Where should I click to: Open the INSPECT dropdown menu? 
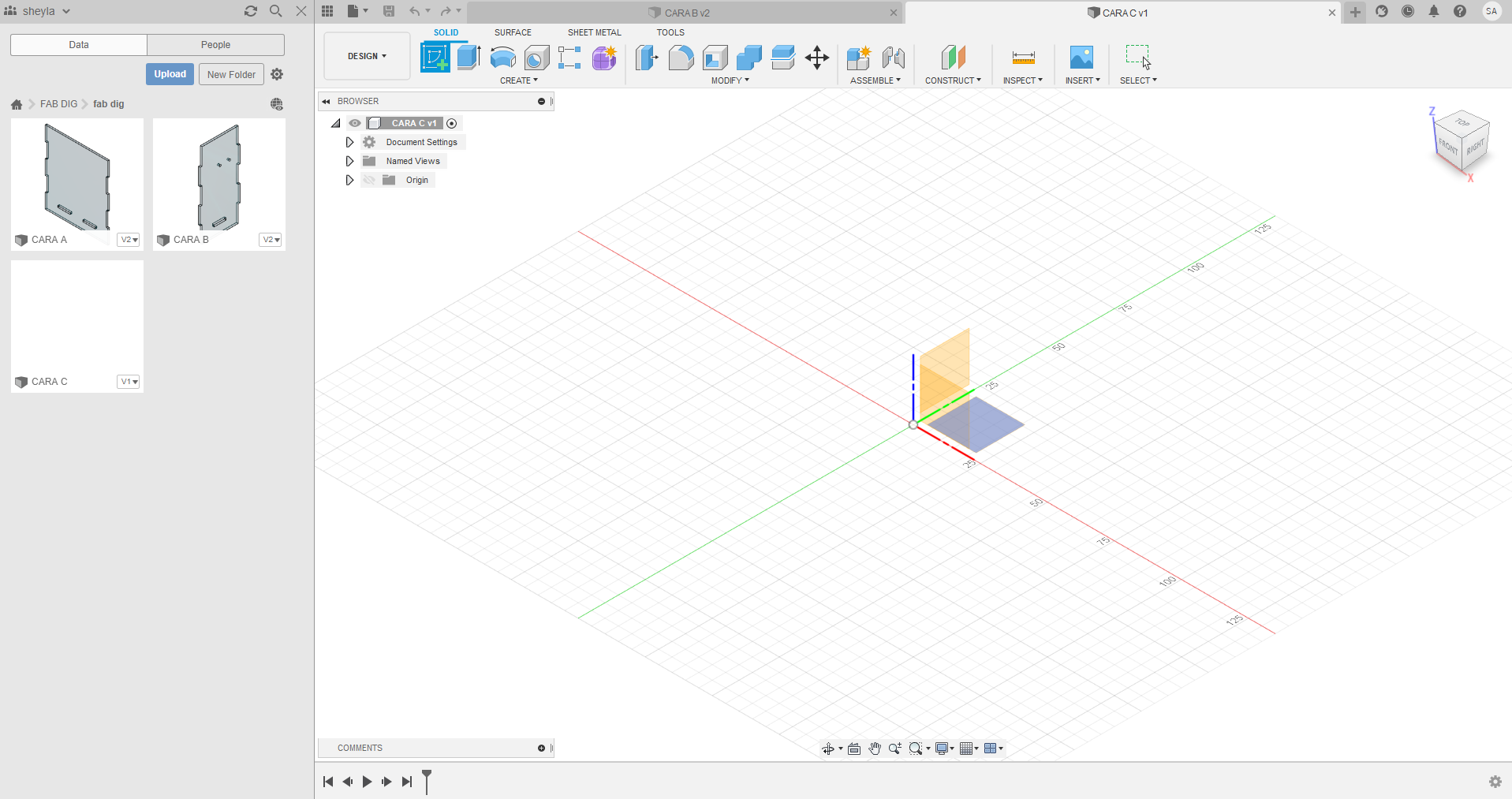click(x=1023, y=80)
